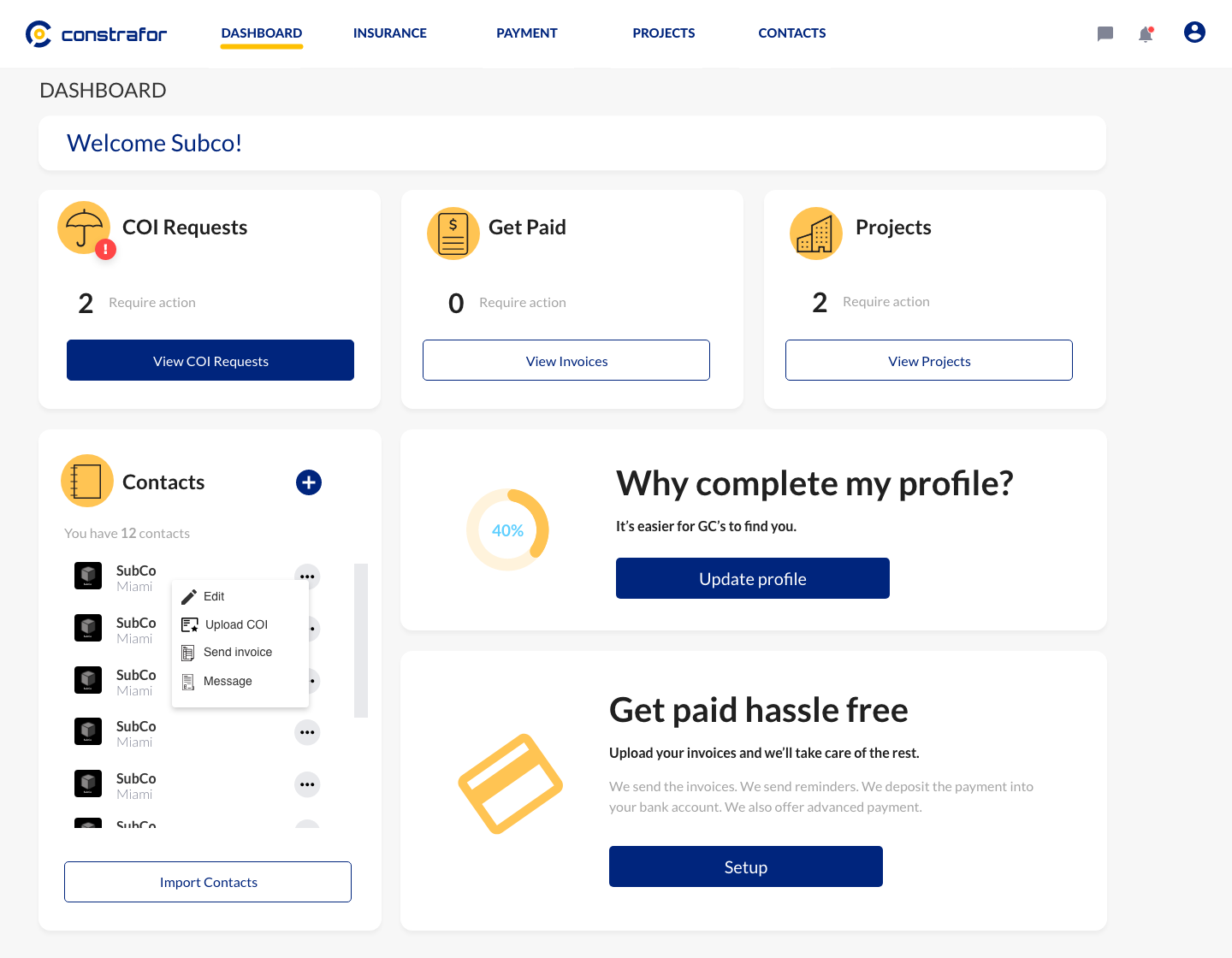
Task: Click the red alert badge on COI Requests
Action: coord(105,249)
